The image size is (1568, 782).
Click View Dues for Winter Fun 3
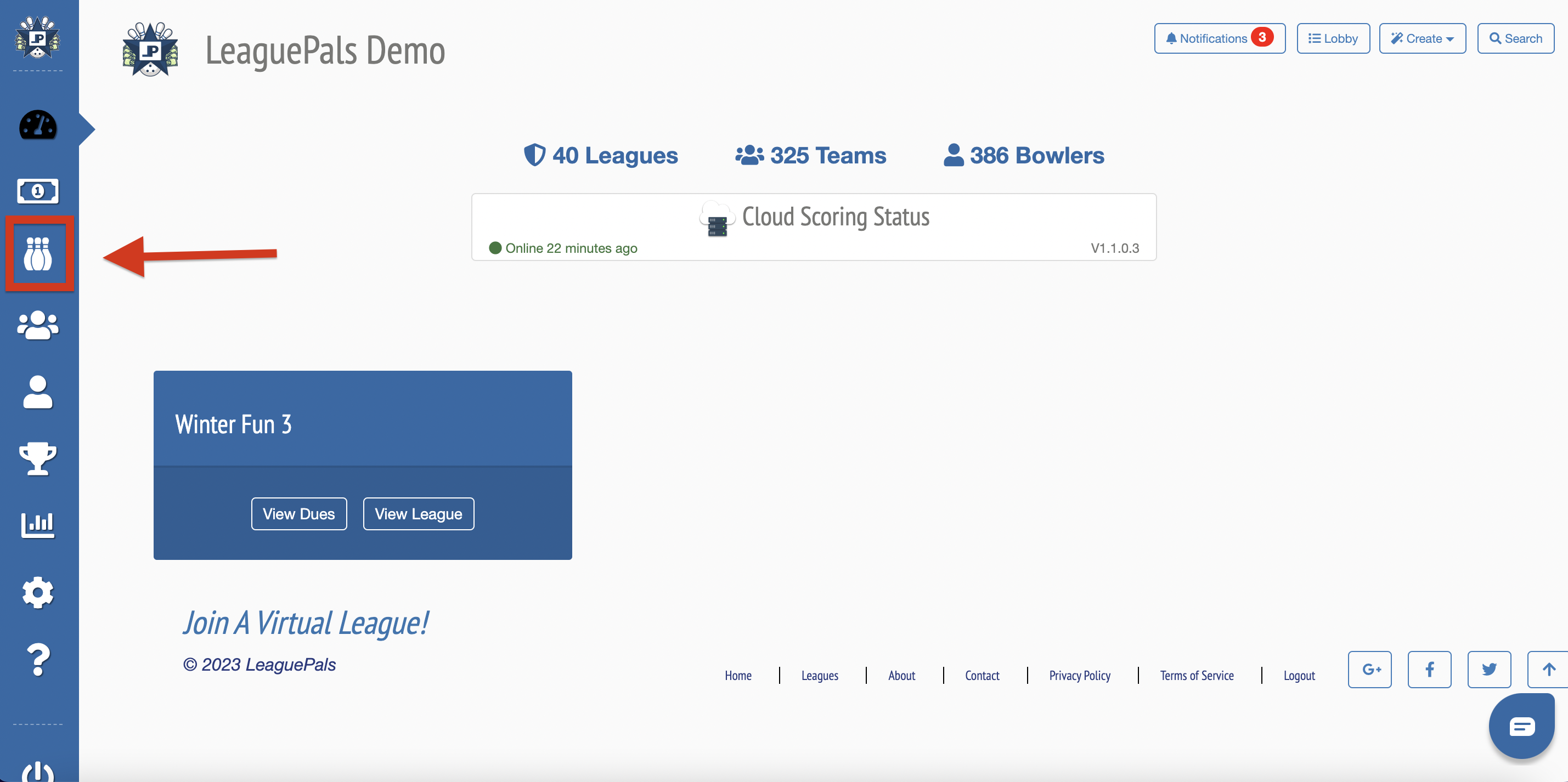(x=299, y=514)
